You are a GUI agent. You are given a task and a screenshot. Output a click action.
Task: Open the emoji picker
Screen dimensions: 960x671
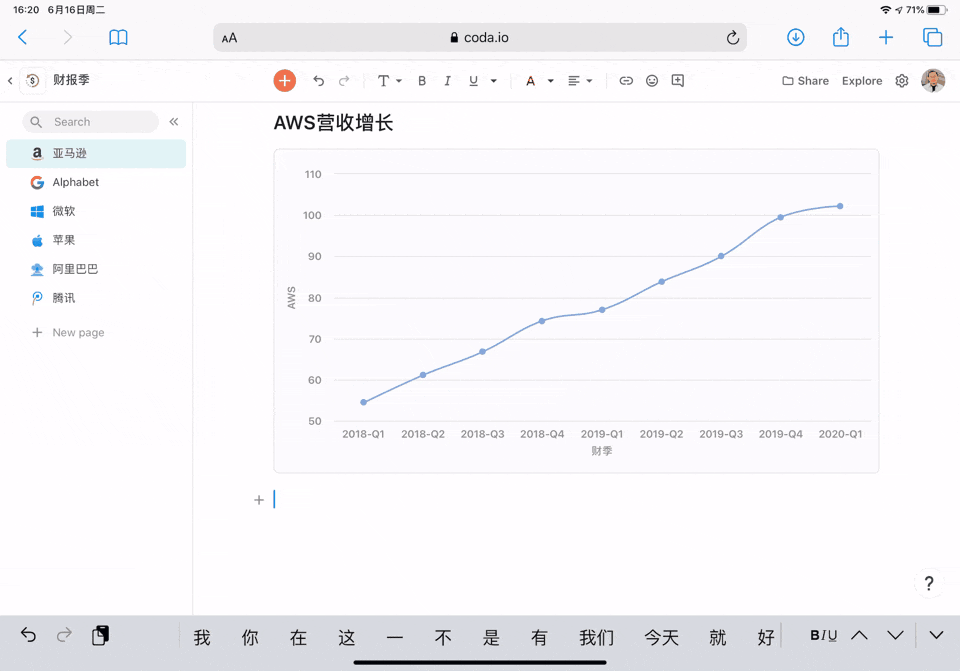tap(652, 81)
